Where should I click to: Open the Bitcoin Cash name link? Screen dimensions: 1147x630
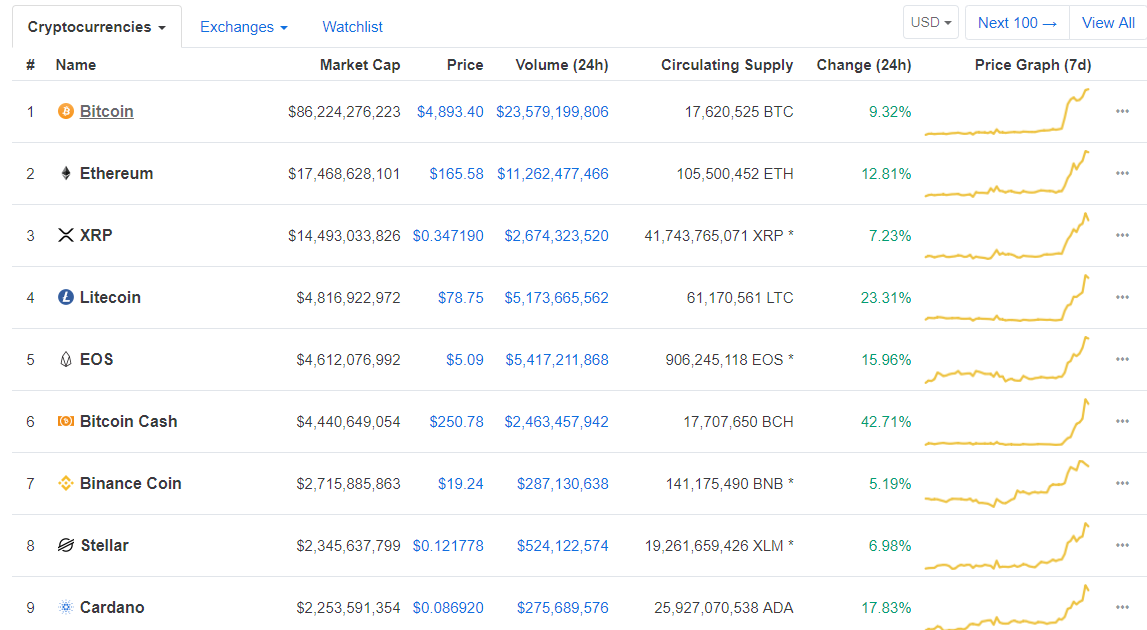129,421
